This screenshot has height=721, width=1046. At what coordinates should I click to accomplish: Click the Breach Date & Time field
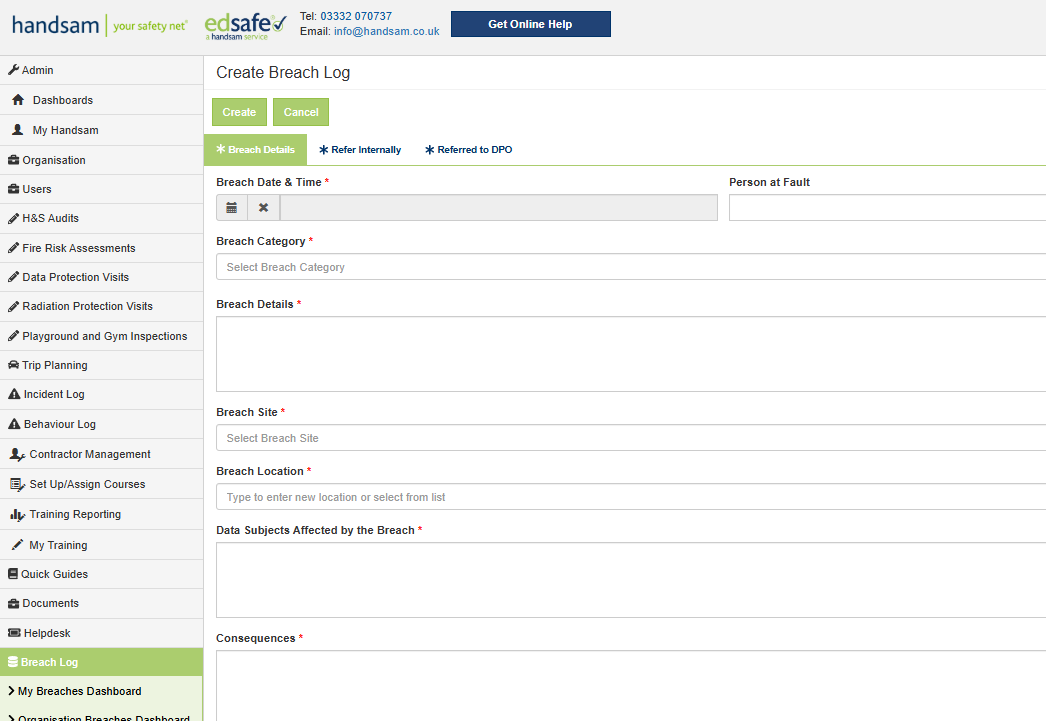tap(499, 207)
